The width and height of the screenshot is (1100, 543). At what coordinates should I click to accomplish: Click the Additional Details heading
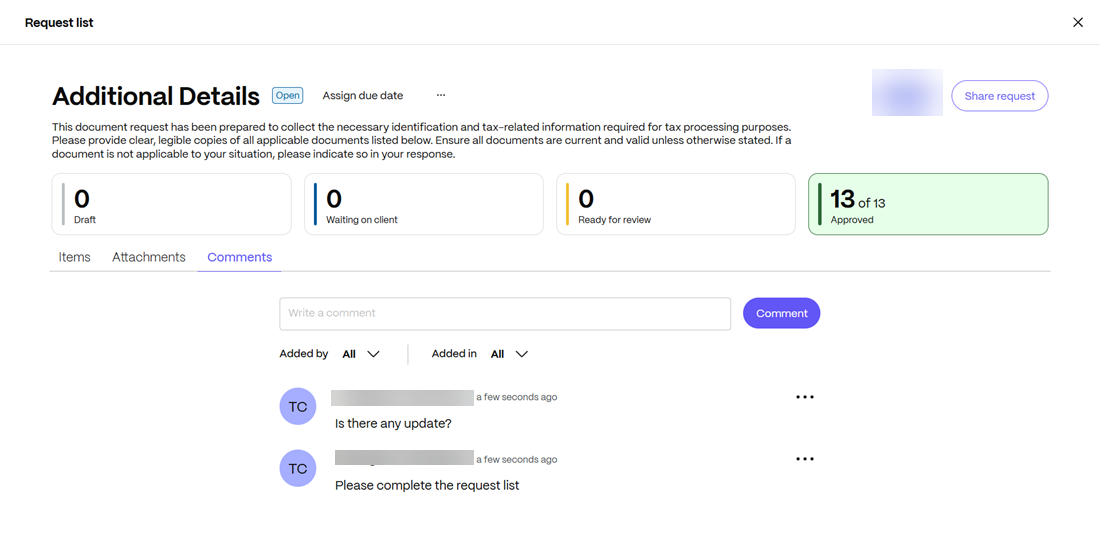[156, 96]
